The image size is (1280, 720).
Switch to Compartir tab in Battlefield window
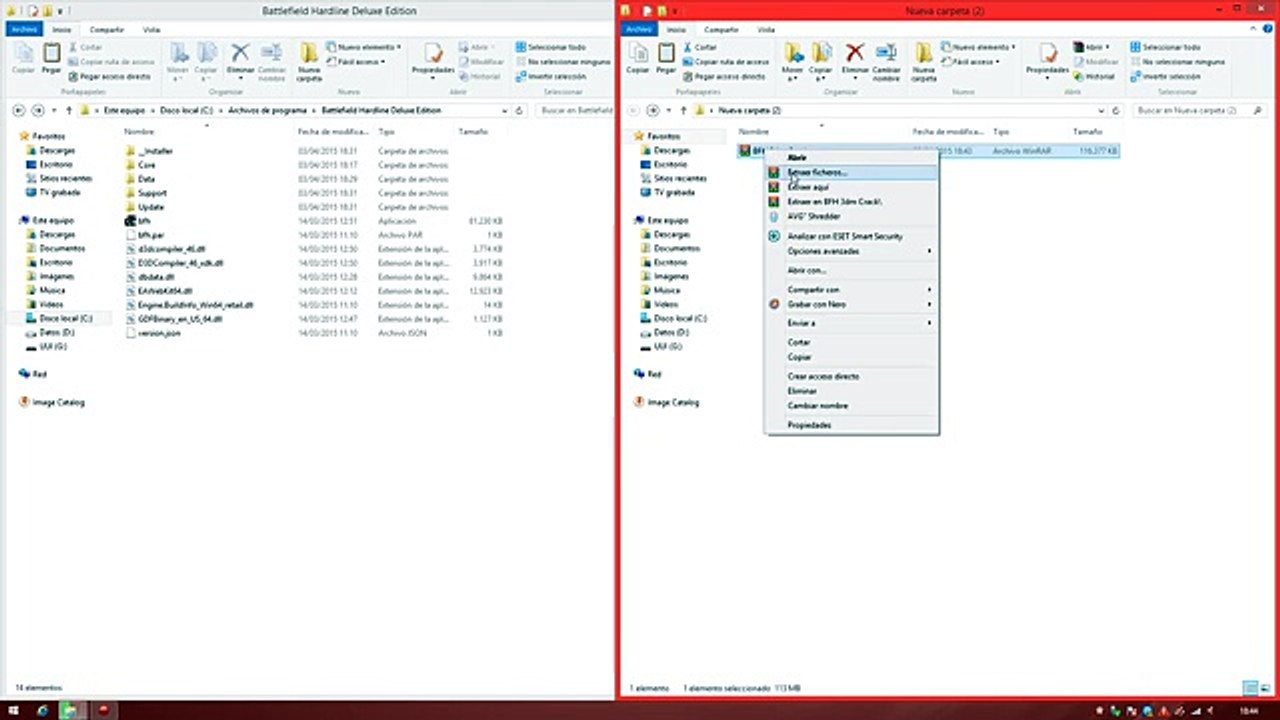(106, 30)
